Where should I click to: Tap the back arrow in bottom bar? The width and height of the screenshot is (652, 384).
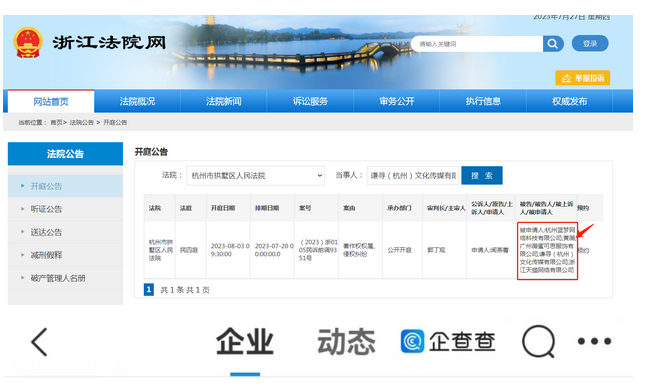coord(39,342)
